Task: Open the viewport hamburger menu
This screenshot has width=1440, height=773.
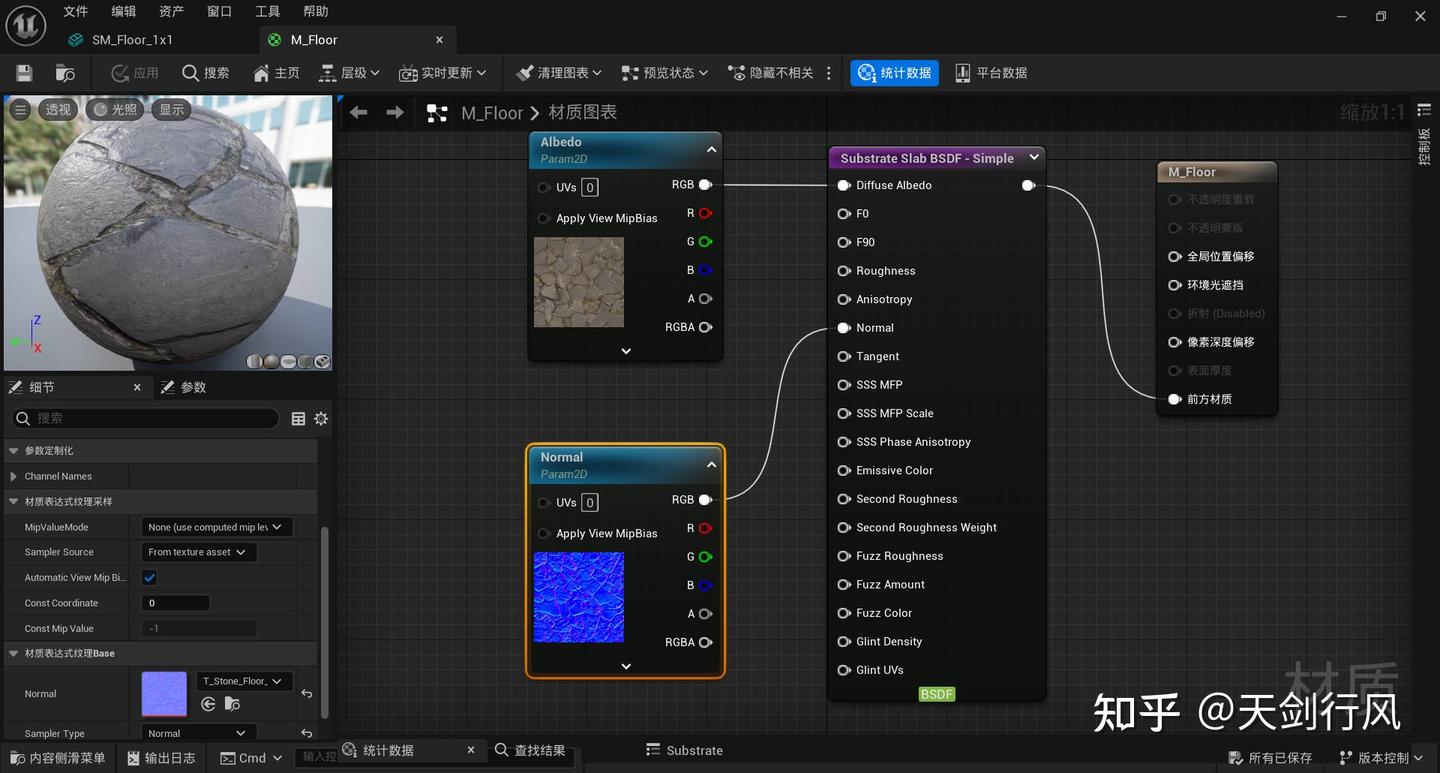Action: pos(20,110)
